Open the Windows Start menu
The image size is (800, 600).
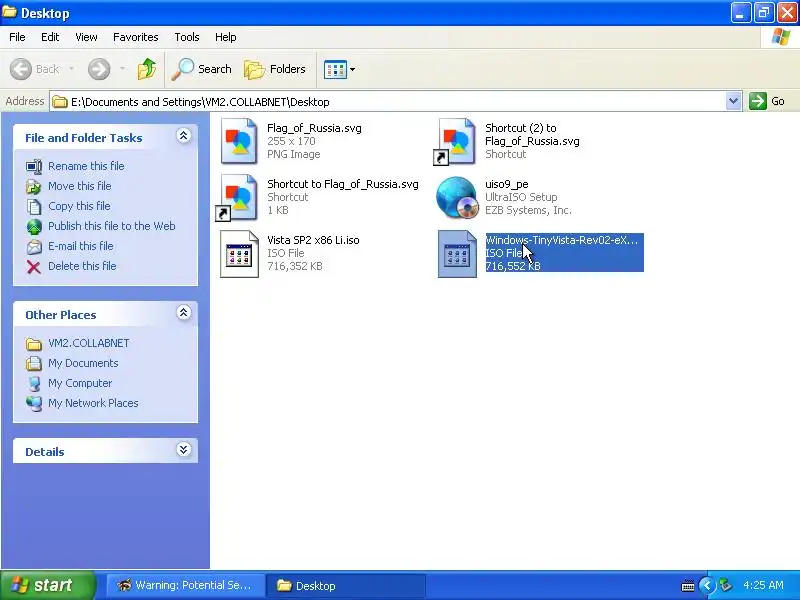point(47,585)
